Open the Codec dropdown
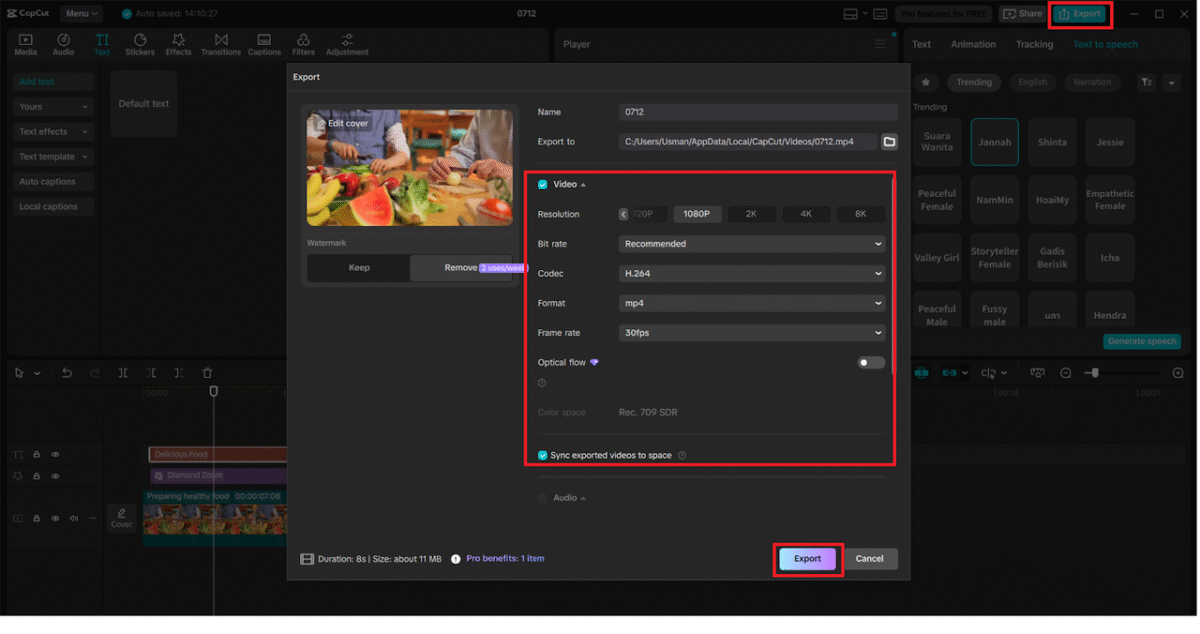 [x=751, y=273]
